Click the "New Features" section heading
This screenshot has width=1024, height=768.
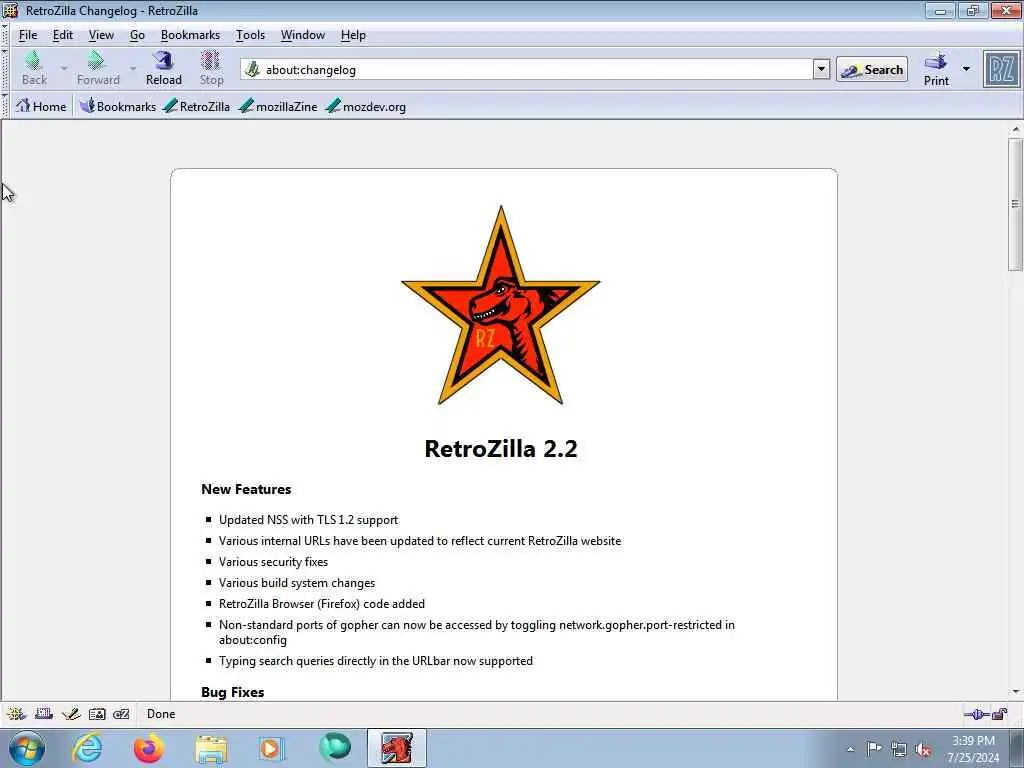point(246,489)
